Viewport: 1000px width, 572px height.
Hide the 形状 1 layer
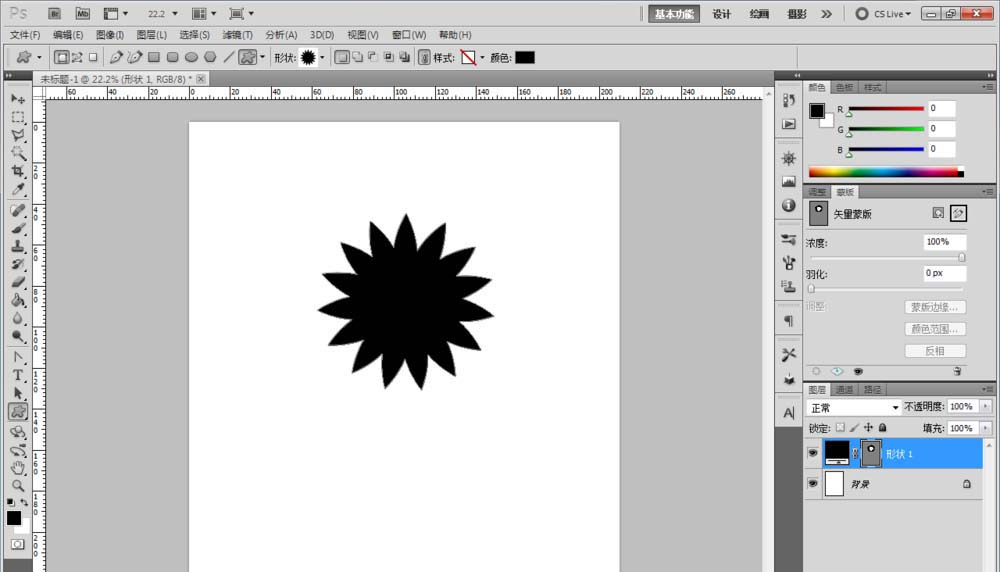click(812, 453)
